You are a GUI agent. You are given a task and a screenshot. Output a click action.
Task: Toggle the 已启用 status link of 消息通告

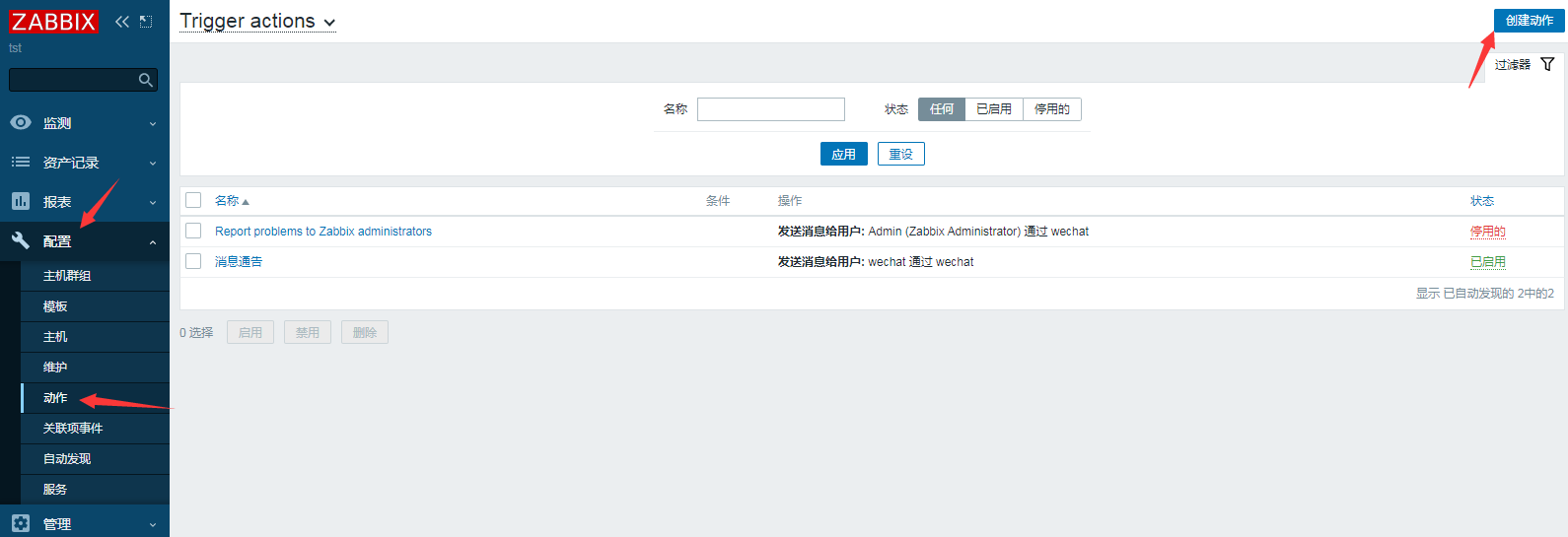1488,262
